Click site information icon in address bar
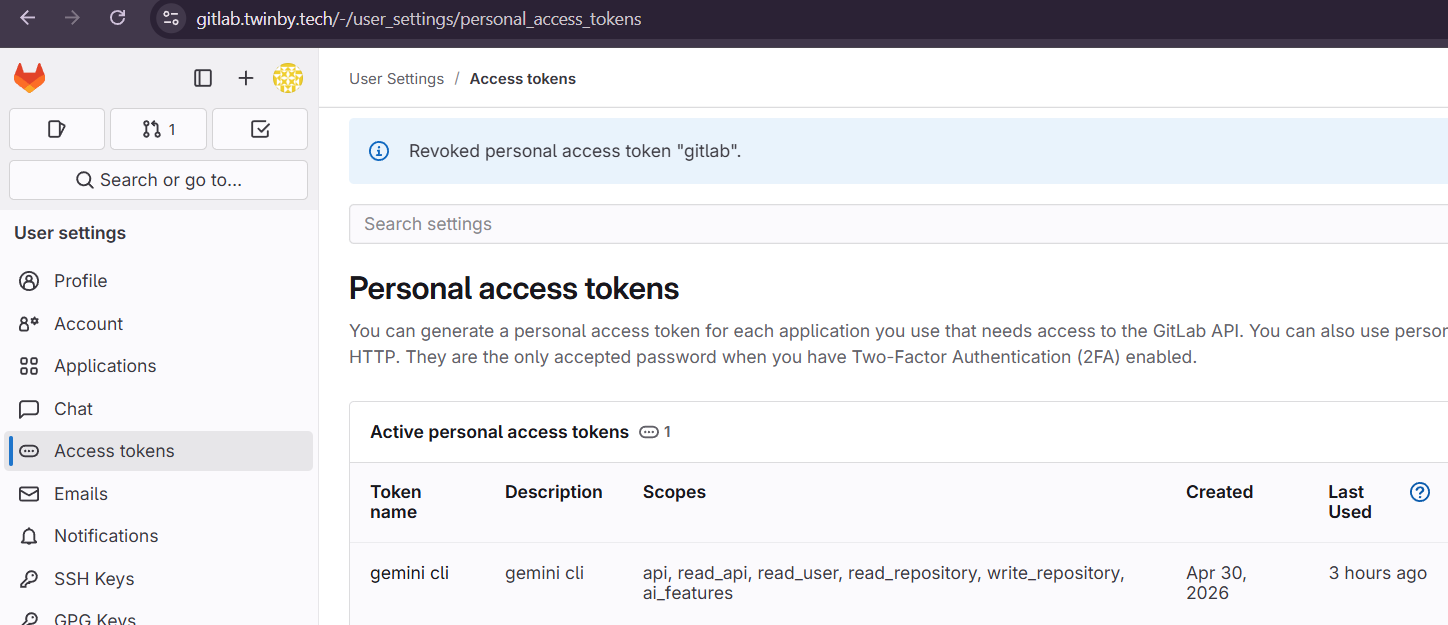1448x625 pixels. (x=171, y=19)
